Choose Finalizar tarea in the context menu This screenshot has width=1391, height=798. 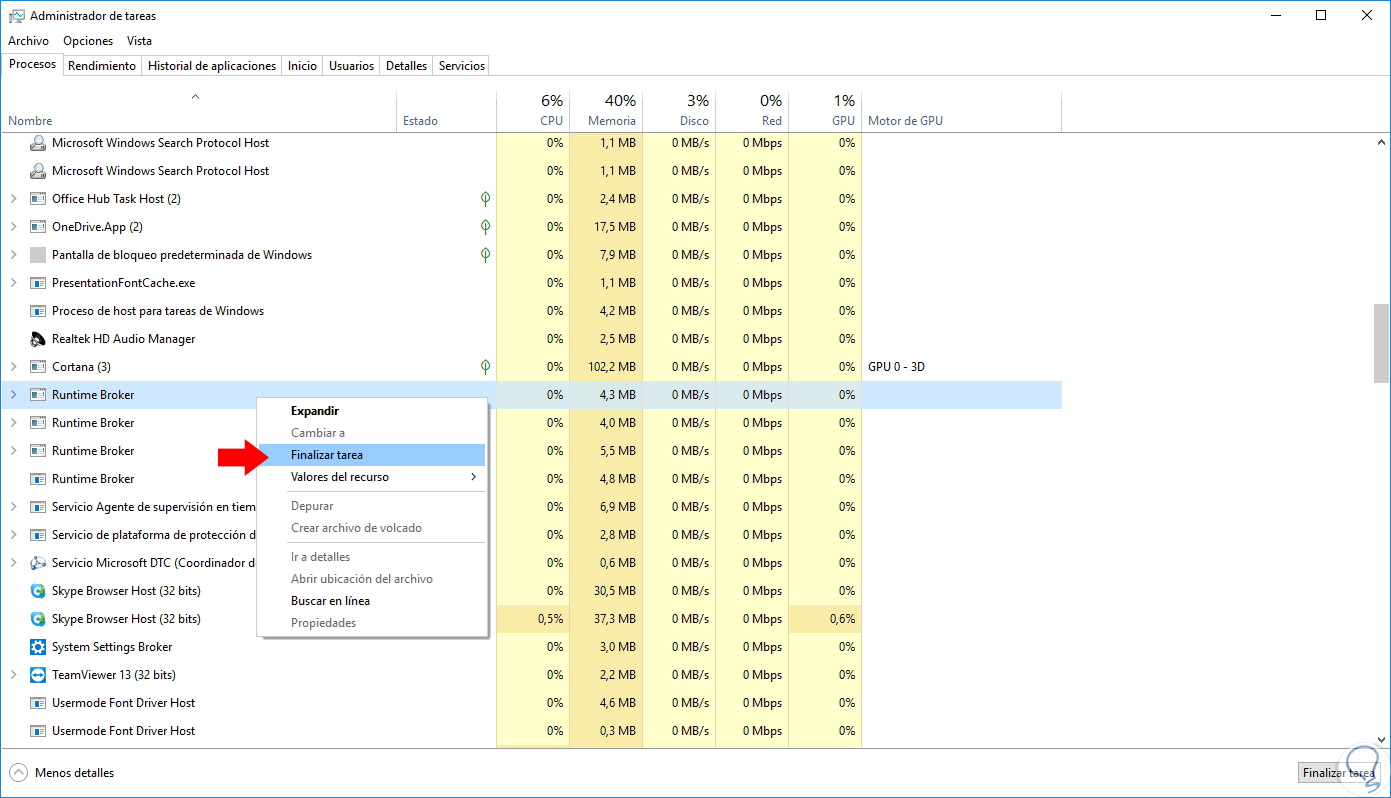[372, 455]
